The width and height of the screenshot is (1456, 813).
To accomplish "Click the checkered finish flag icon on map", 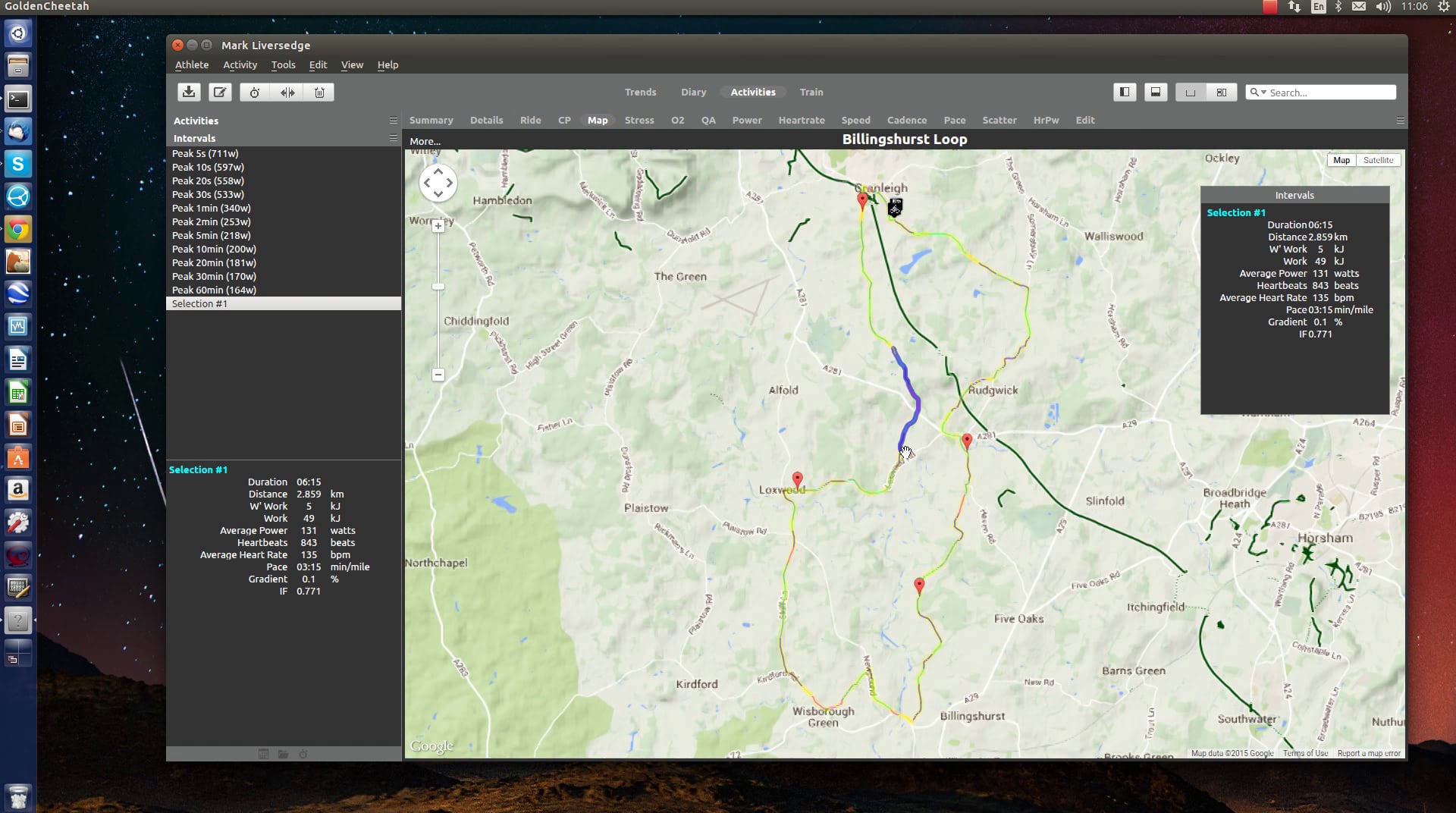I will (x=895, y=207).
